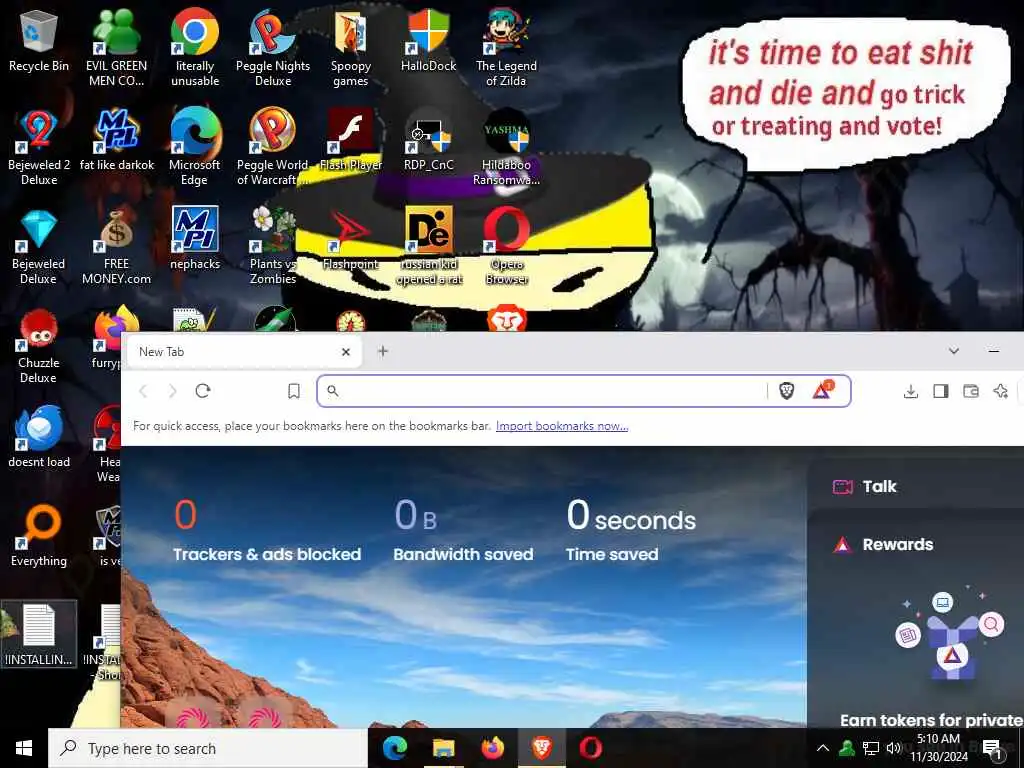Image resolution: width=1024 pixels, height=768 pixels.
Task: Close the New Tab tab
Action: click(x=345, y=352)
